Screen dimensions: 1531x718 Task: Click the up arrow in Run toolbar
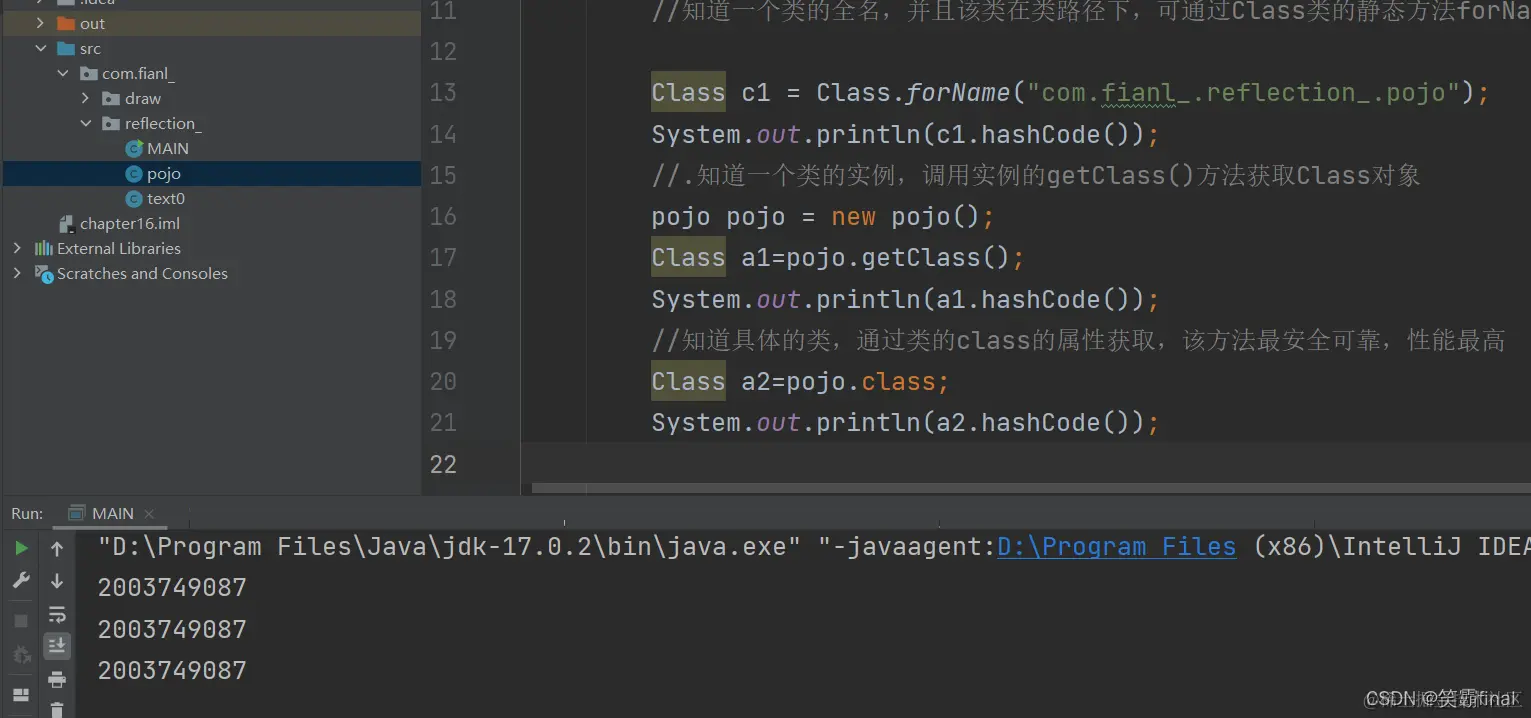57,548
